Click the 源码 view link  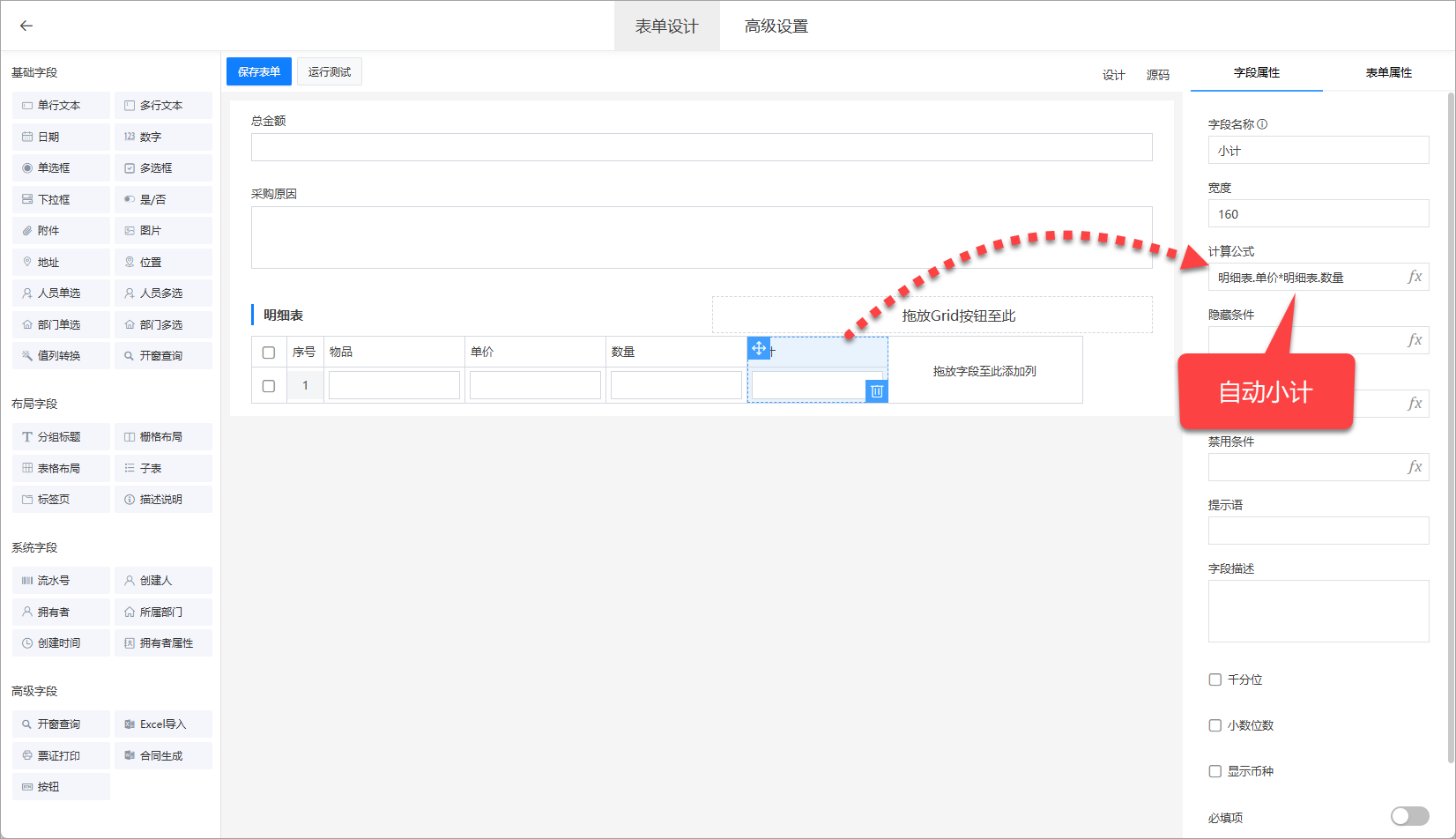pos(1157,75)
